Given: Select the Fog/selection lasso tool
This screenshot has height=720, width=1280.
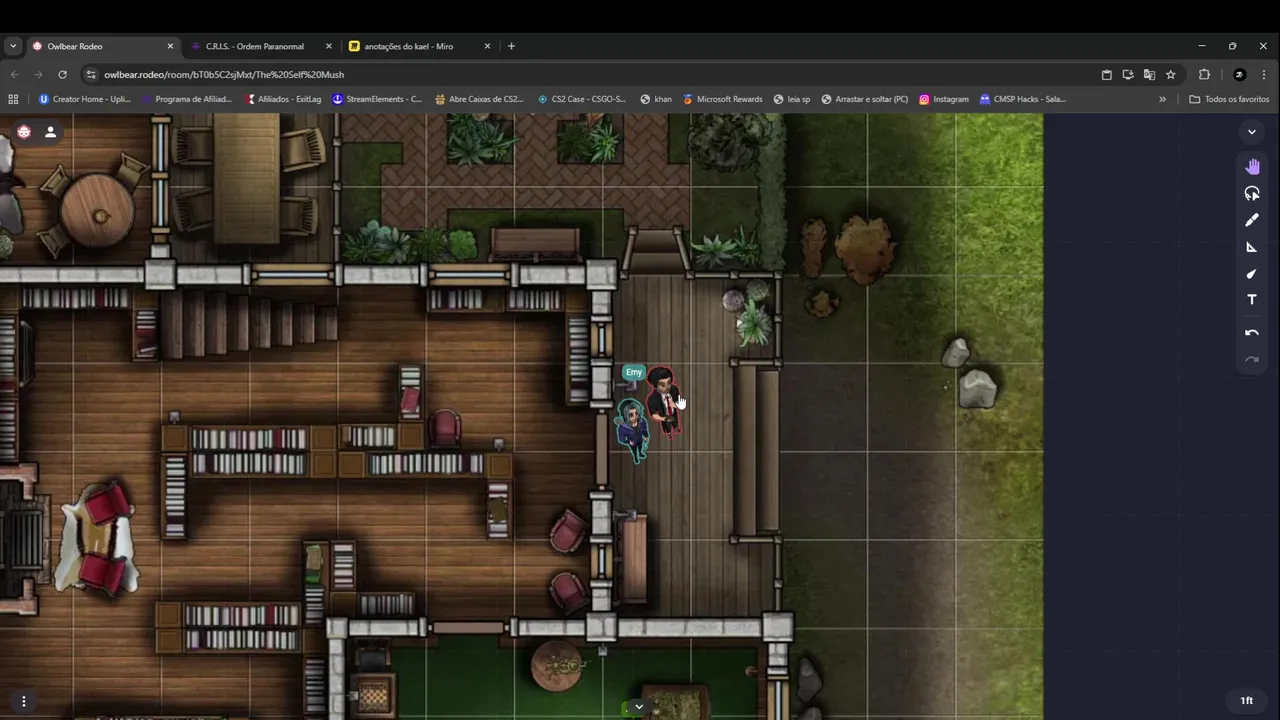Looking at the screenshot, I should 1252,193.
